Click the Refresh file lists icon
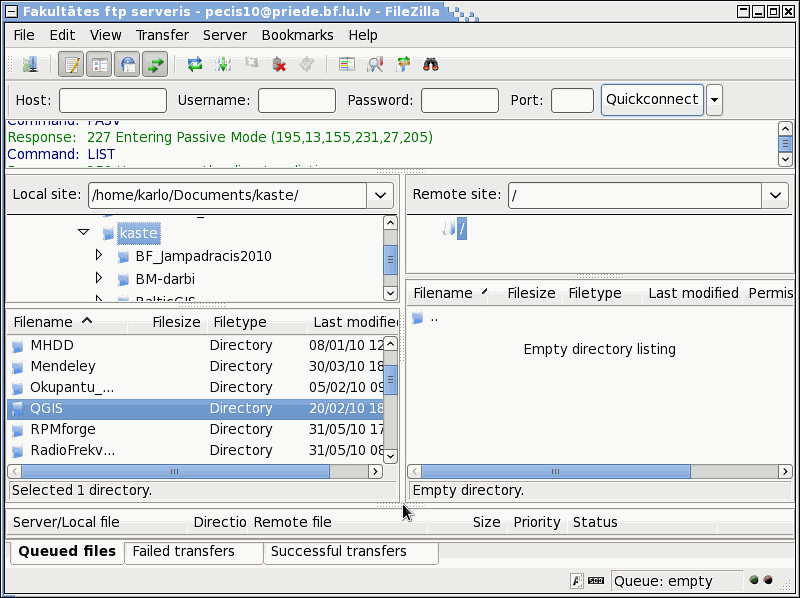Screen dimensions: 800x598 [x=195, y=65]
